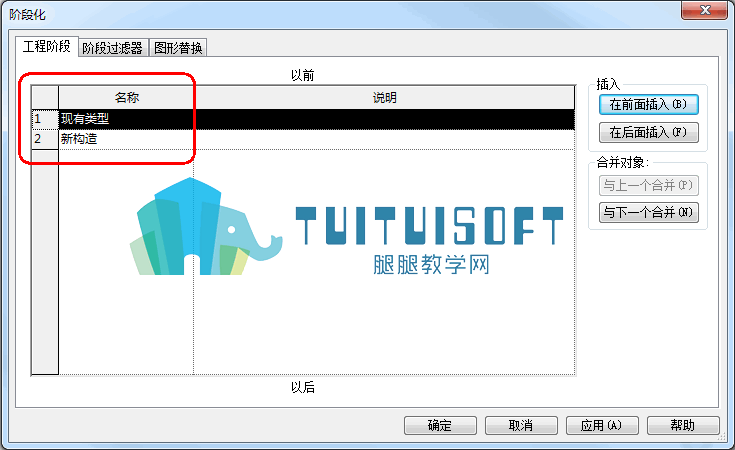
Task: Click the 在后面插入(F) button
Action: click(648, 132)
